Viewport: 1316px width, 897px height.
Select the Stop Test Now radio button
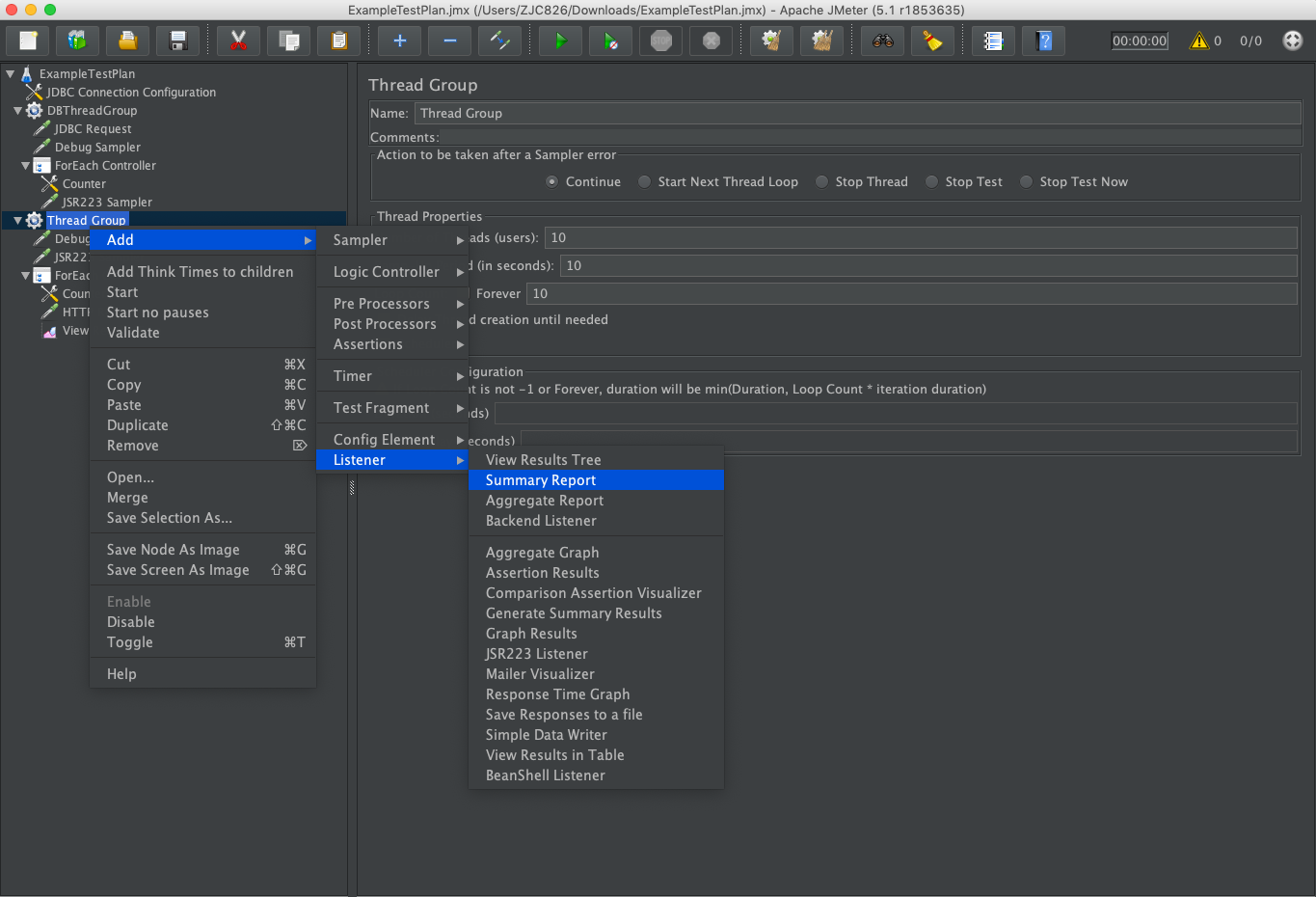click(x=1026, y=181)
